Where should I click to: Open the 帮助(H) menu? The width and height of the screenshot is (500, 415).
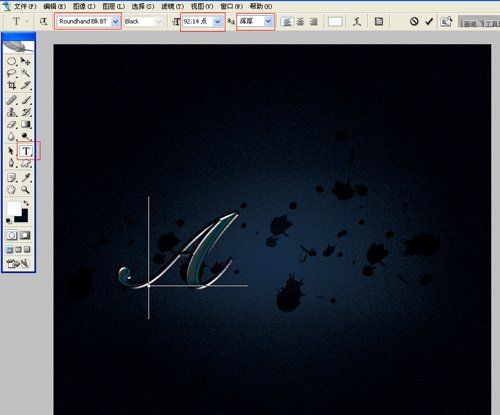point(261,6)
